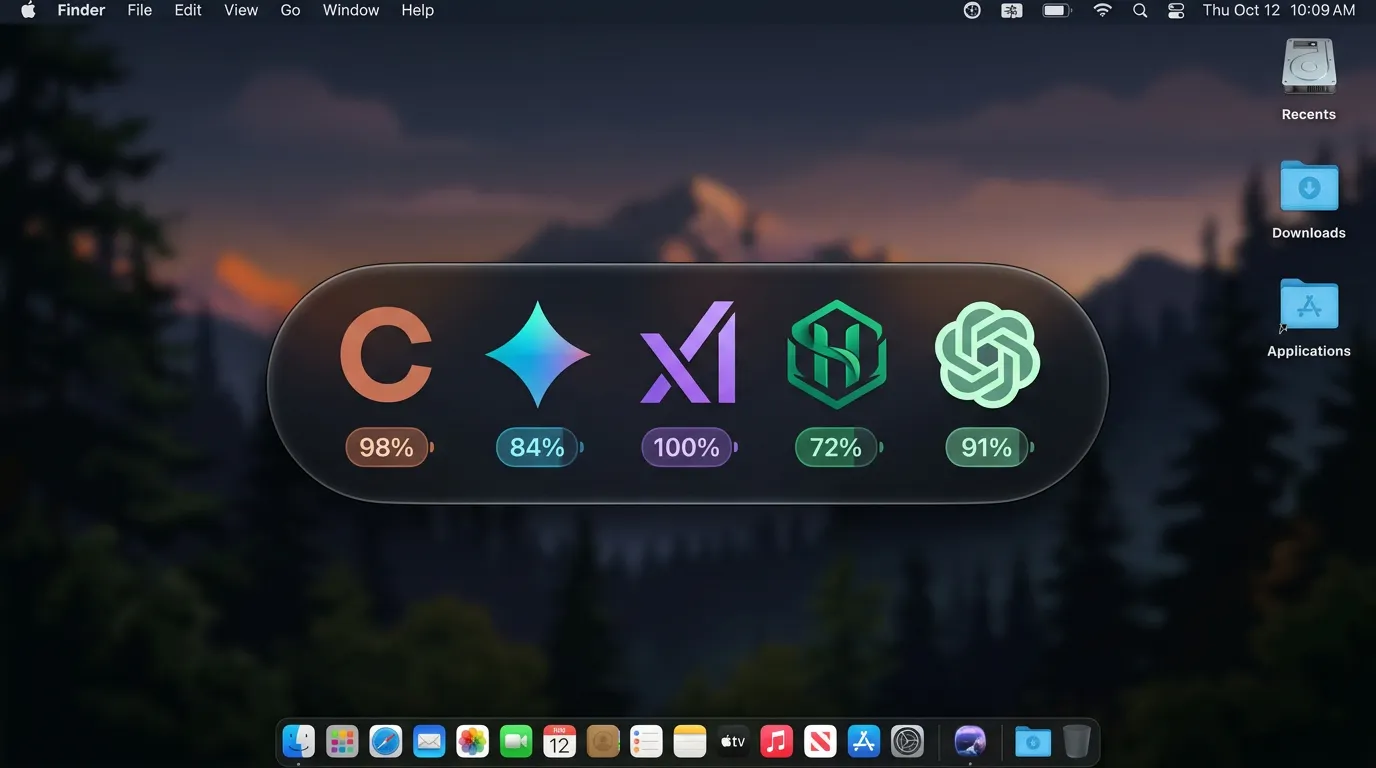This screenshot has width=1376, height=768.
Task: Open the Window menu
Action: coord(351,10)
